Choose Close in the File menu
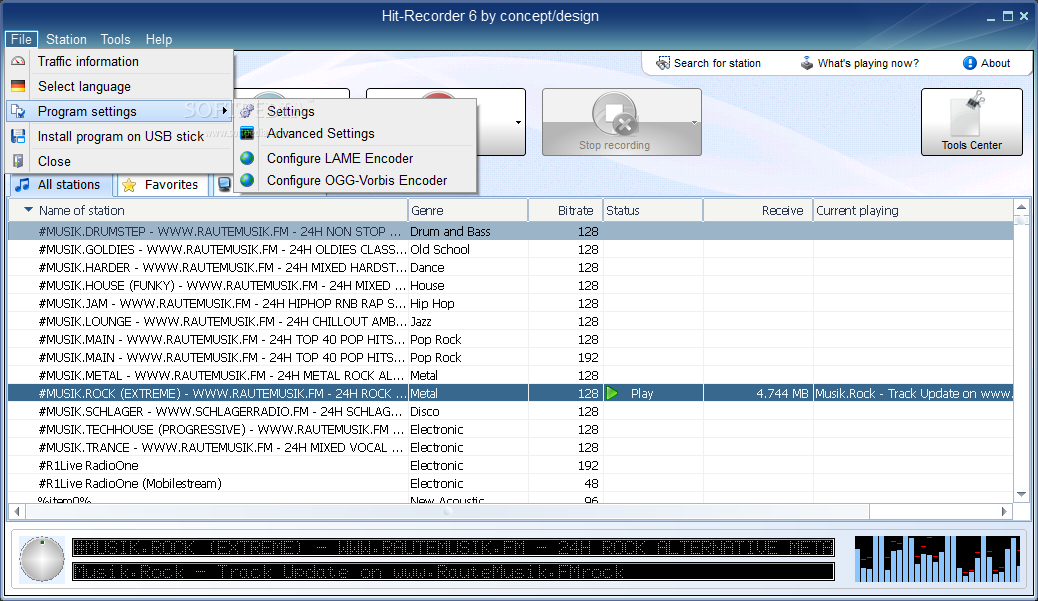Screen dimensions: 1038x601 (x=120, y=161)
